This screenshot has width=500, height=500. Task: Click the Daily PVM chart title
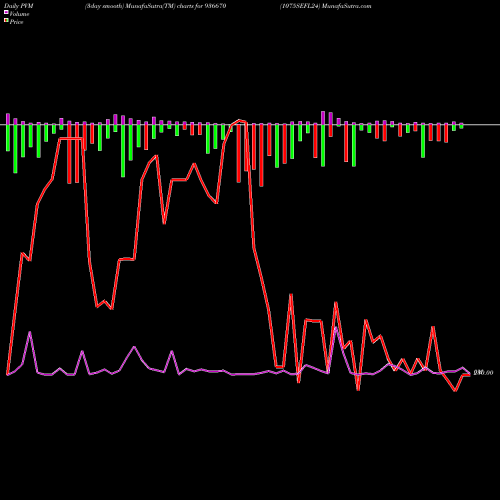pos(19,6)
